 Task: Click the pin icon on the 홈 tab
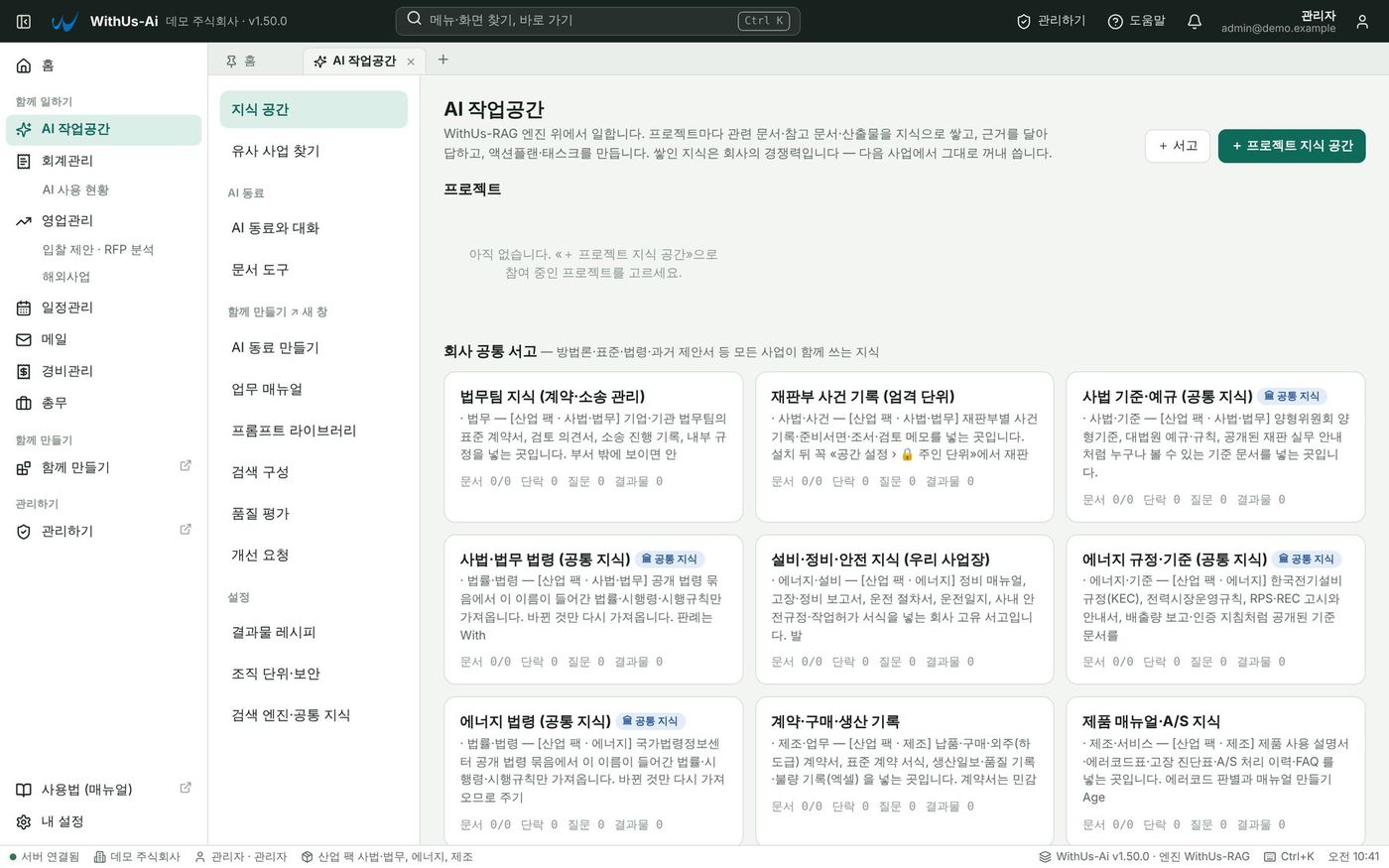tap(231, 61)
